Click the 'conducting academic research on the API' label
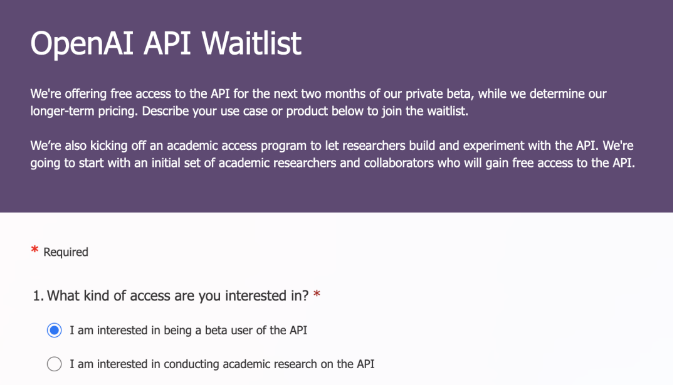Viewport: 673px width, 385px height. point(222,364)
